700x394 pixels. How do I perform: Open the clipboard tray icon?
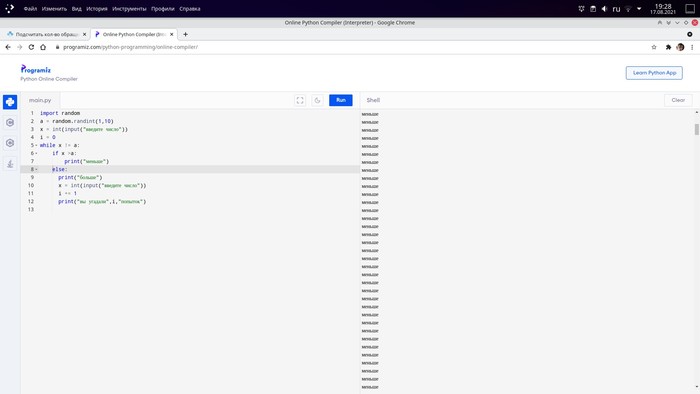point(593,8)
